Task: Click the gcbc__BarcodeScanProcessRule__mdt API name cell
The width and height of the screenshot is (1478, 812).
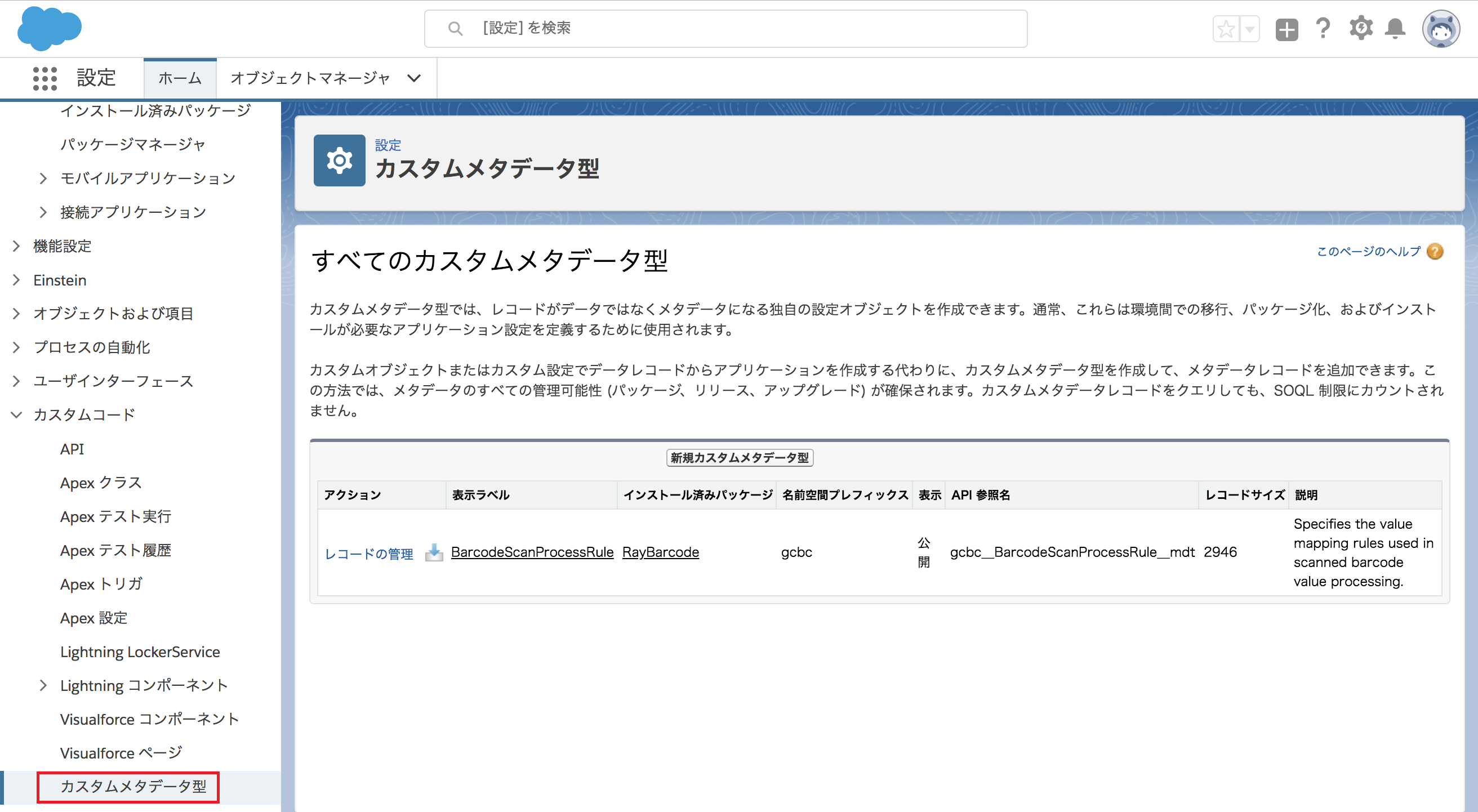Action: click(1072, 552)
